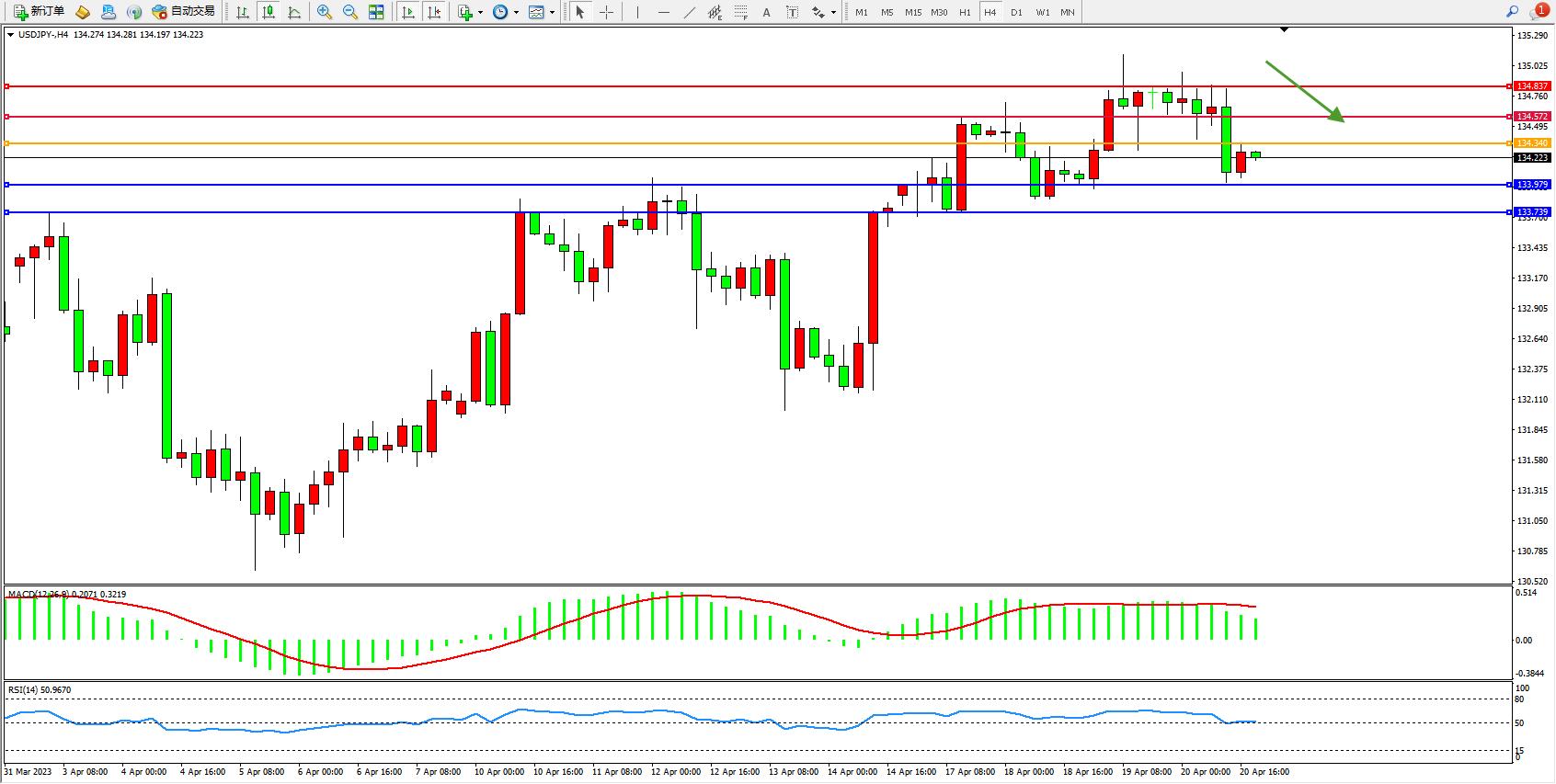Select the crosshair tool
This screenshot has height=784, width=1556.
[x=607, y=12]
